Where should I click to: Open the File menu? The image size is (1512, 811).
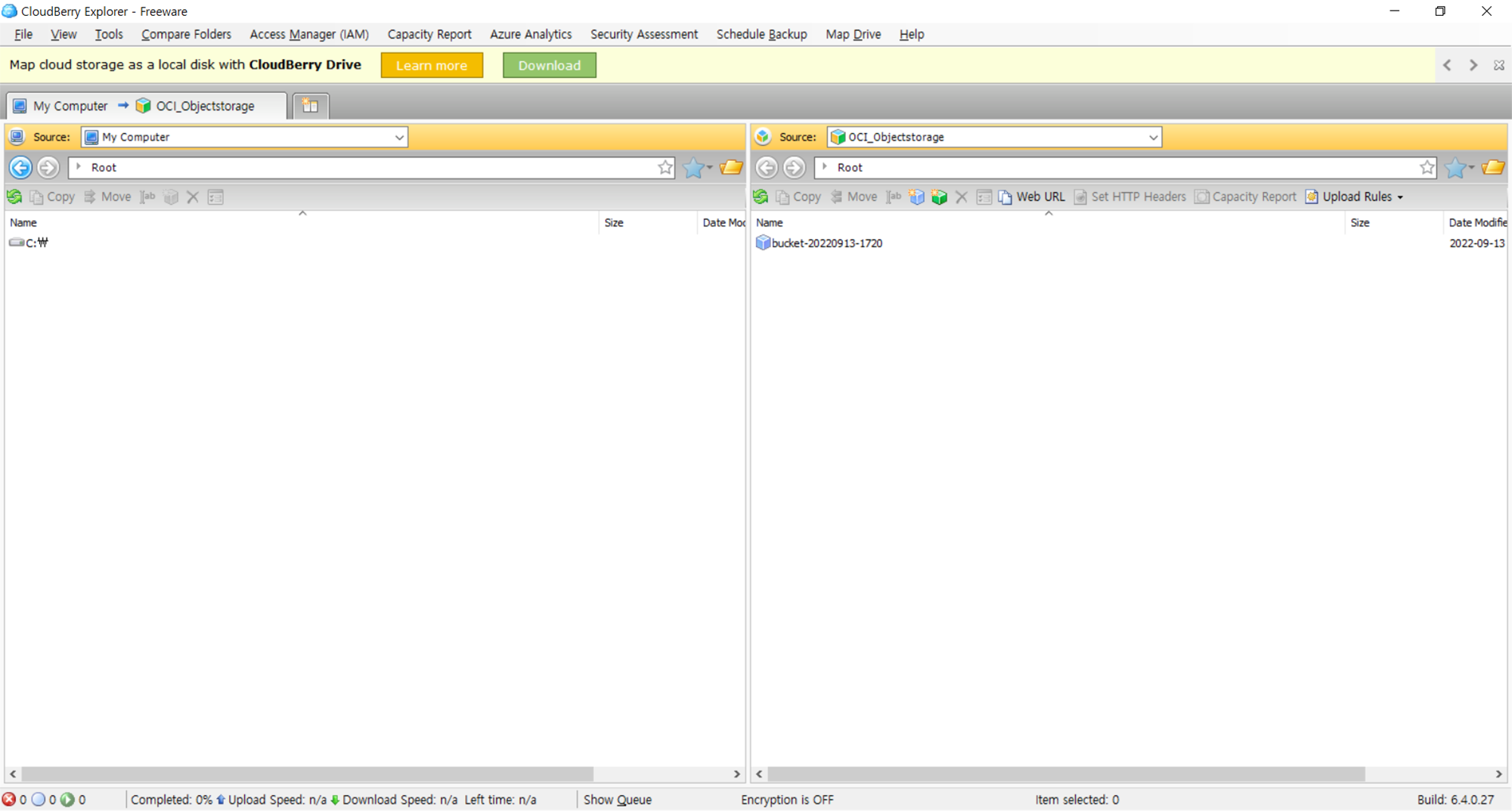click(x=23, y=34)
